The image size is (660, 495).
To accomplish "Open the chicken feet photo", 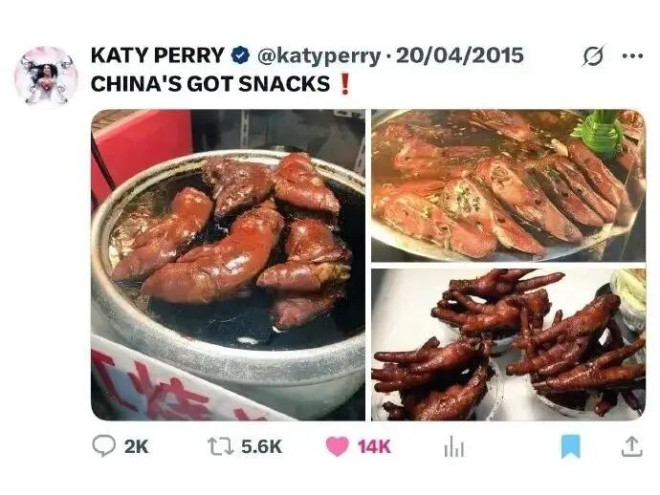I will click(508, 345).
